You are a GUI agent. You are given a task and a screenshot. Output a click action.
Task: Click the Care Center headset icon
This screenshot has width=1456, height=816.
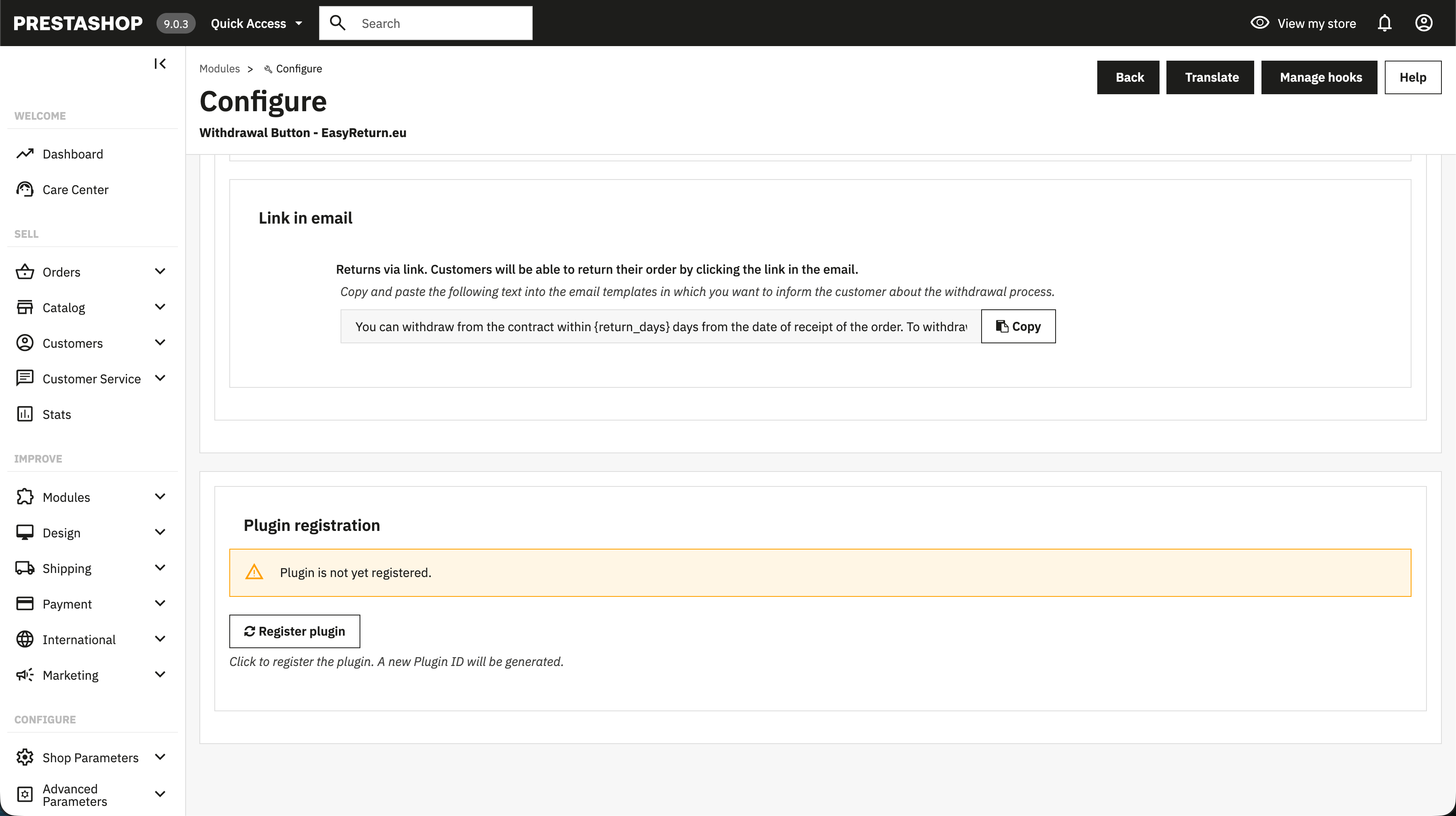[x=25, y=189]
